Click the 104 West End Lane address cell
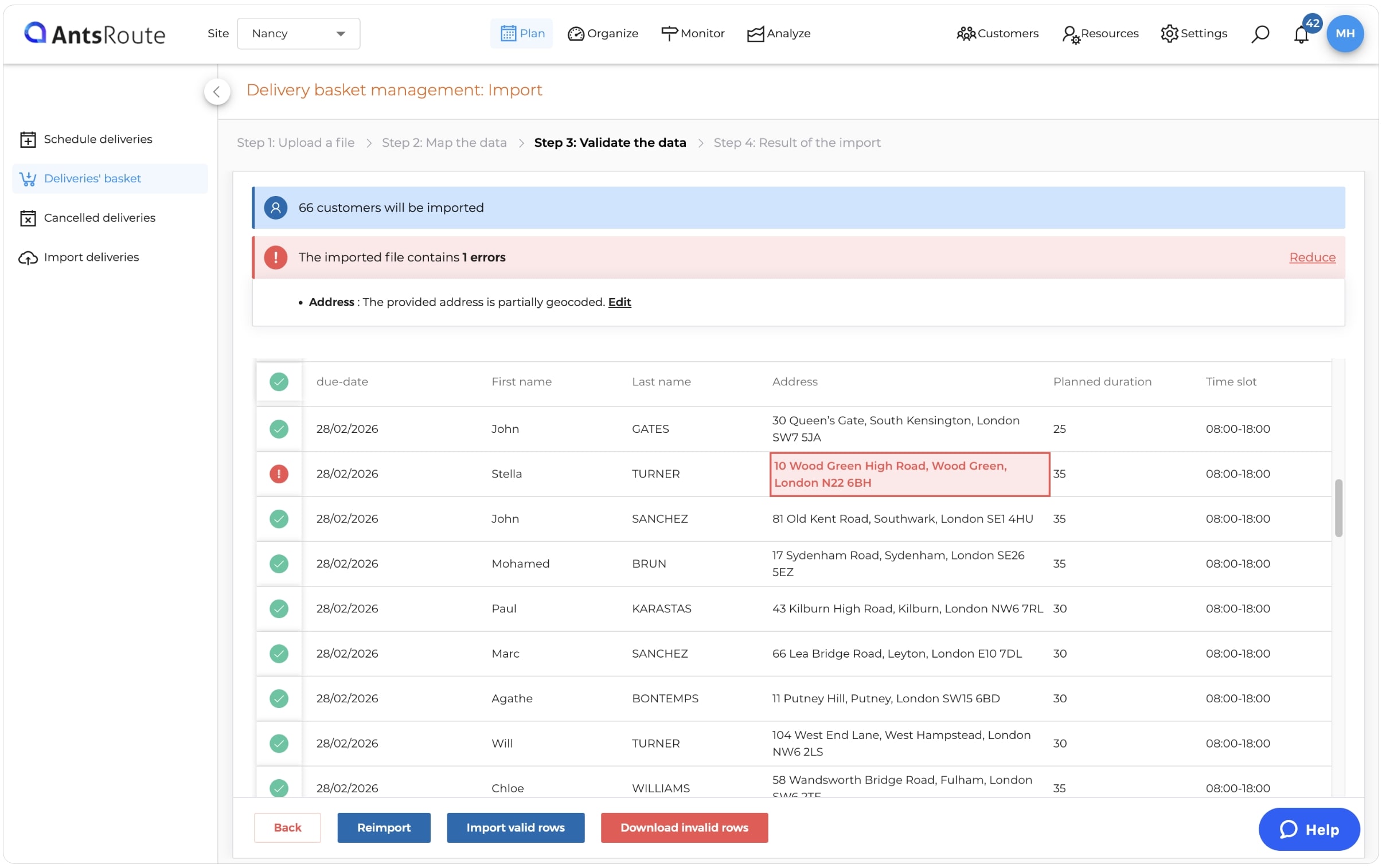The width and height of the screenshot is (1382, 868). (901, 743)
